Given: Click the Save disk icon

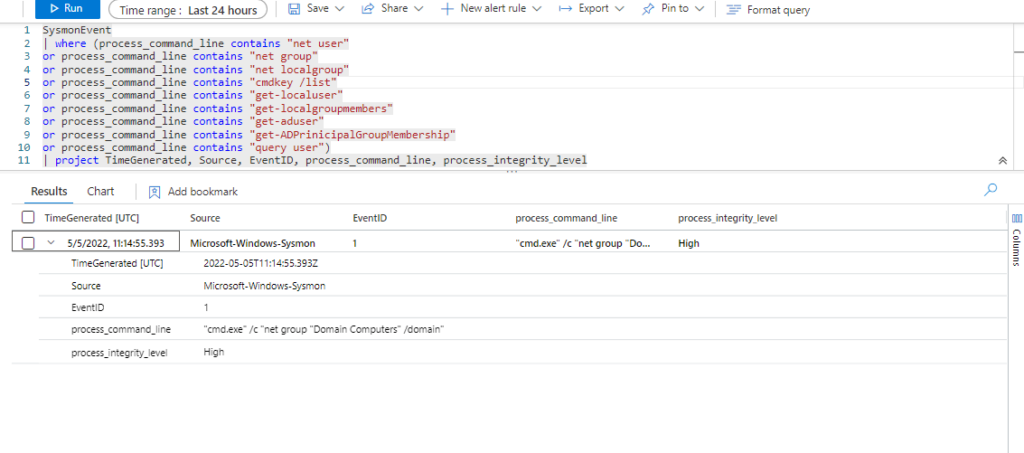Looking at the screenshot, I should click(x=294, y=9).
